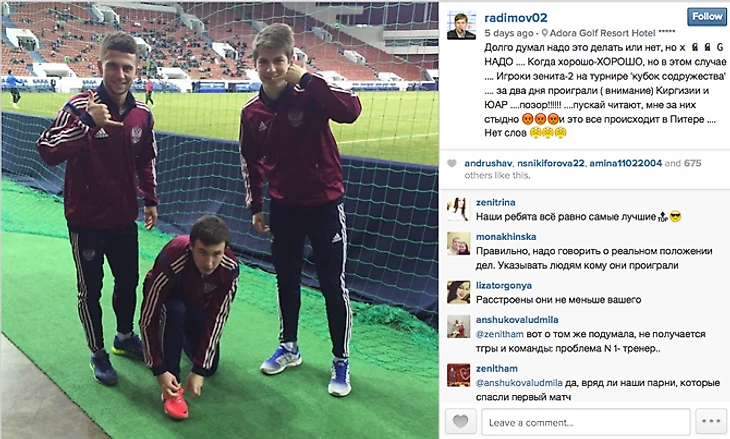Follow the radimov02 account

pos(707,17)
